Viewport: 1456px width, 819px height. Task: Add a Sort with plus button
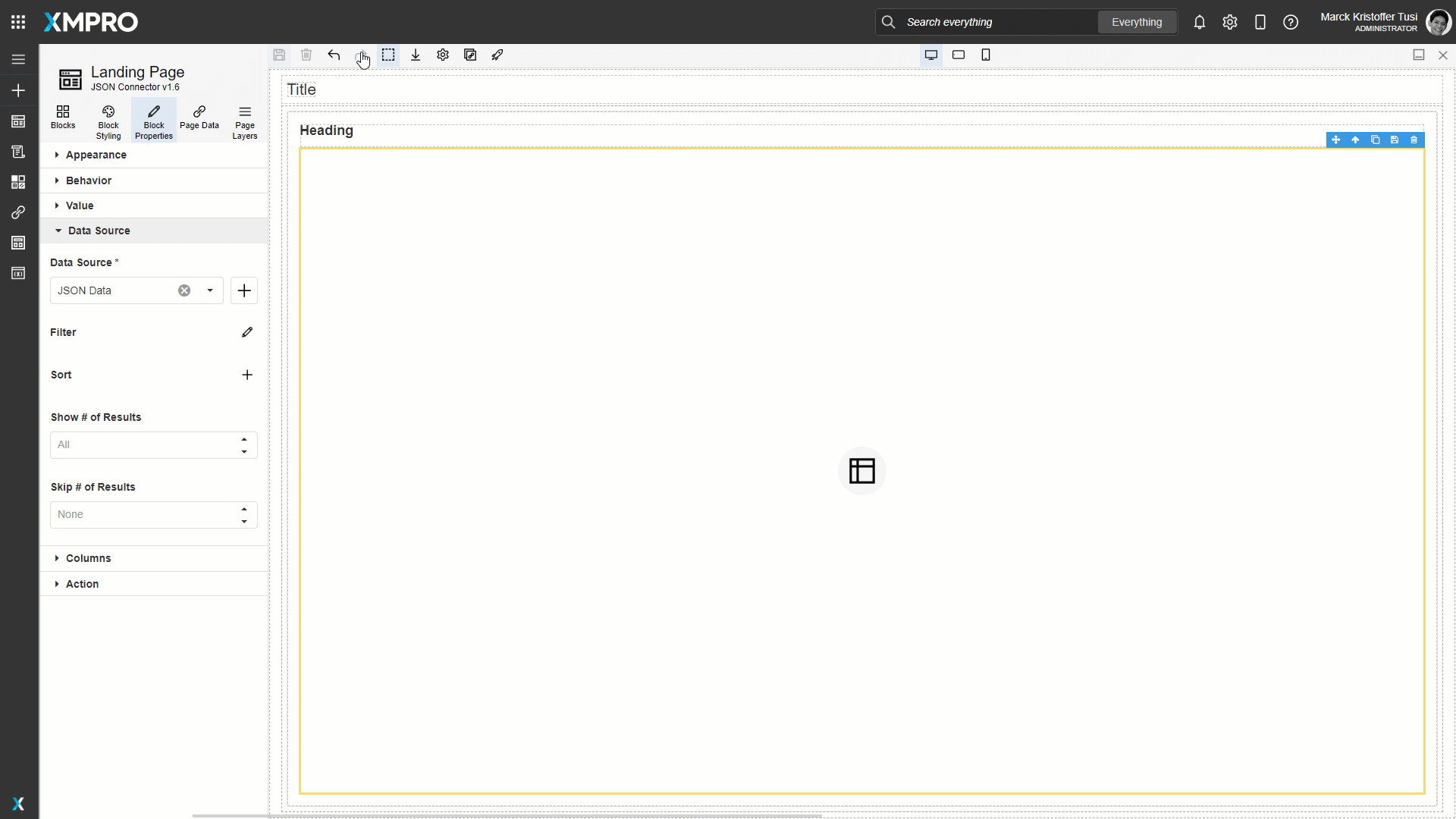click(x=247, y=375)
